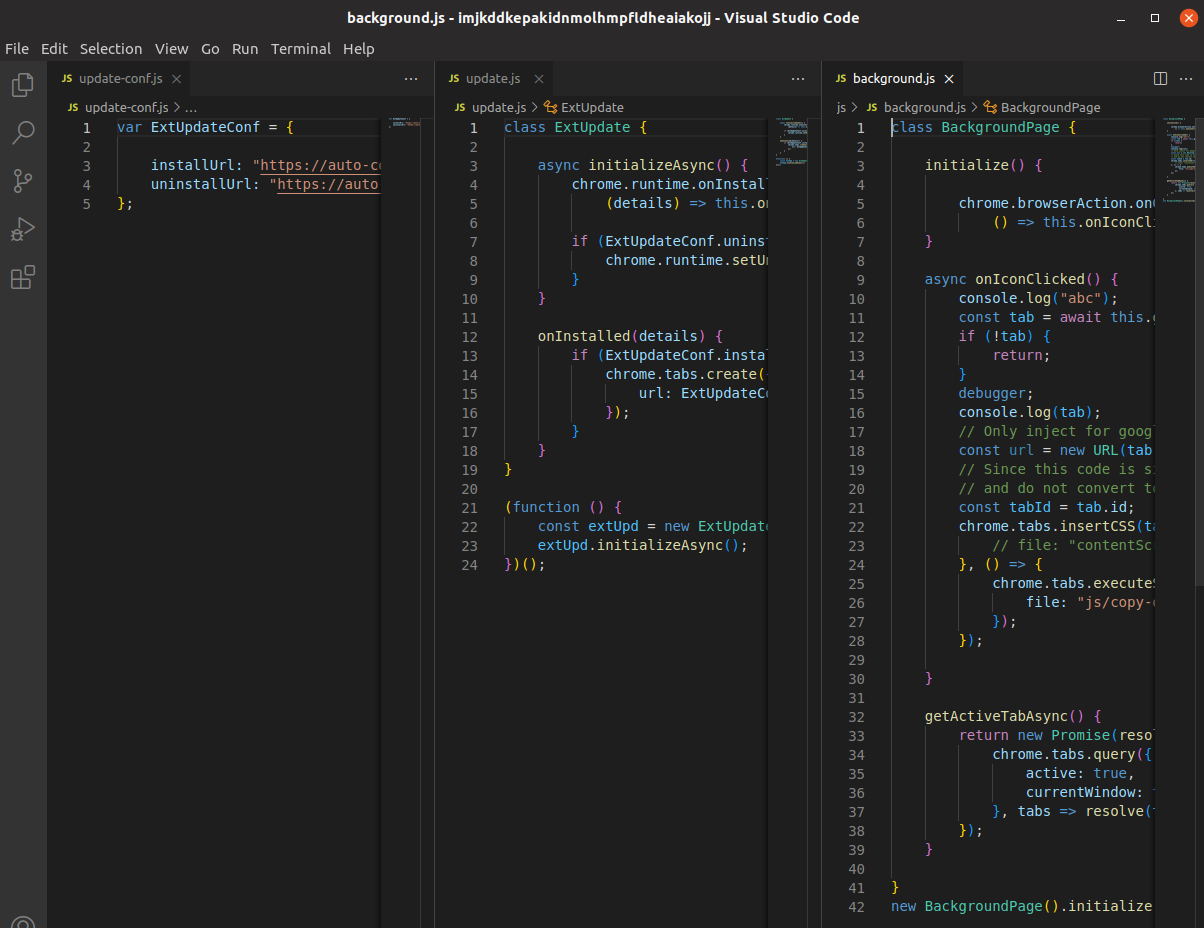Open the Explorer view in activity bar

(22, 85)
